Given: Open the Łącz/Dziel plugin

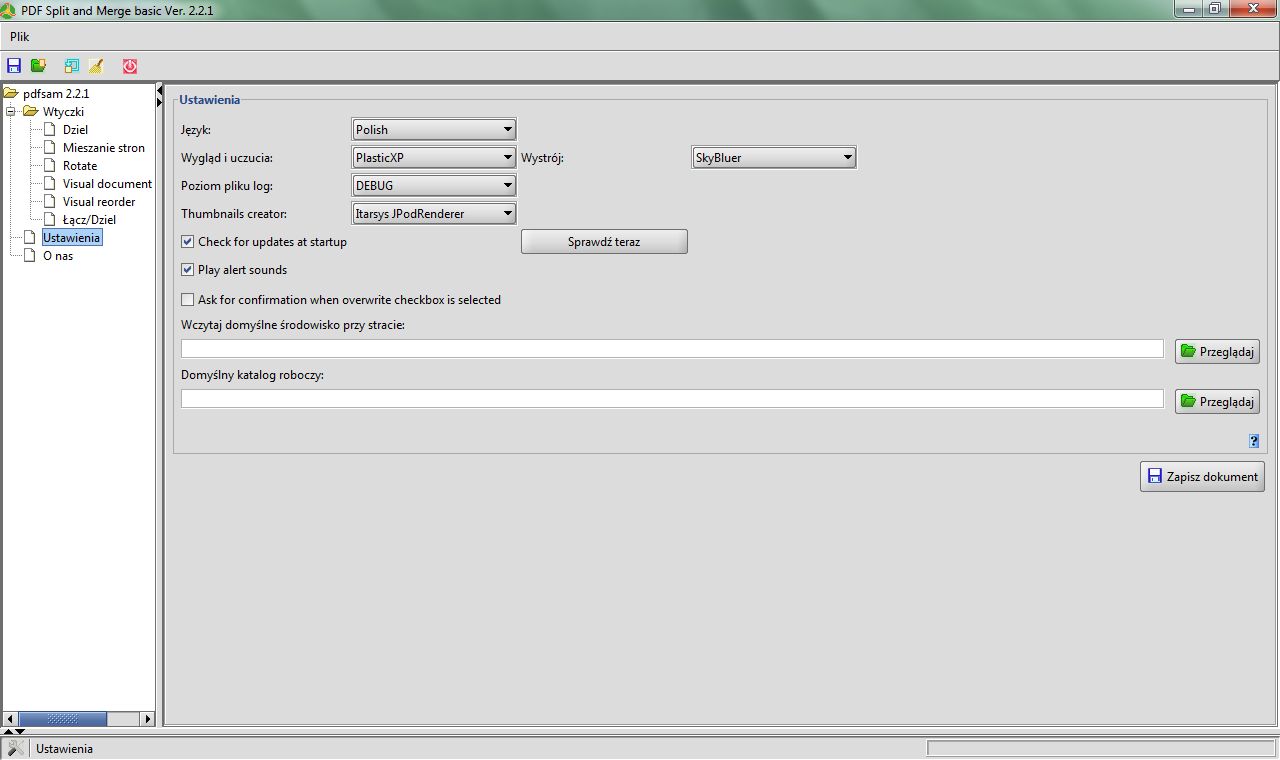Looking at the screenshot, I should (x=90, y=220).
